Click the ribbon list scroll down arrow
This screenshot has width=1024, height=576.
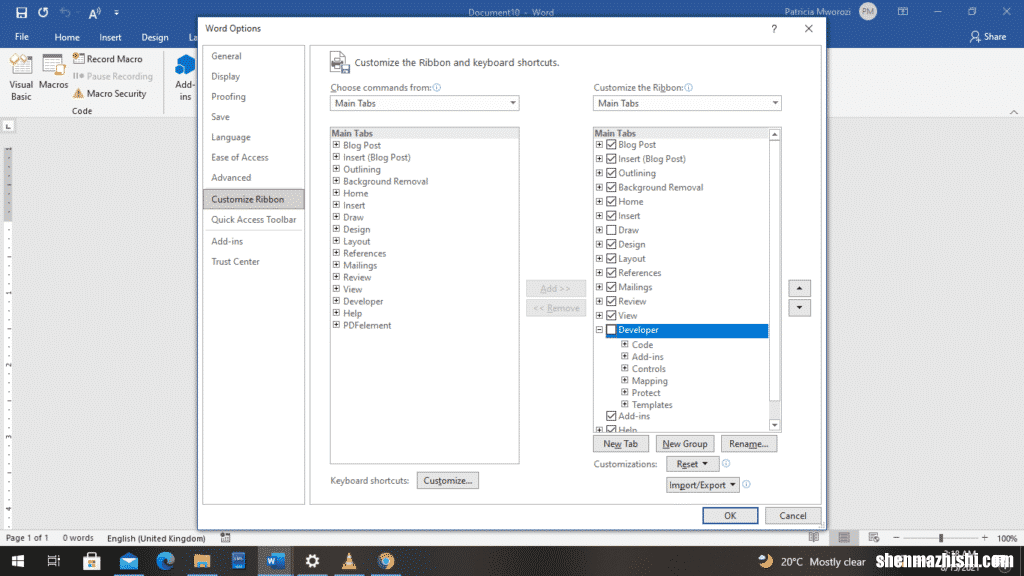[x=775, y=425]
